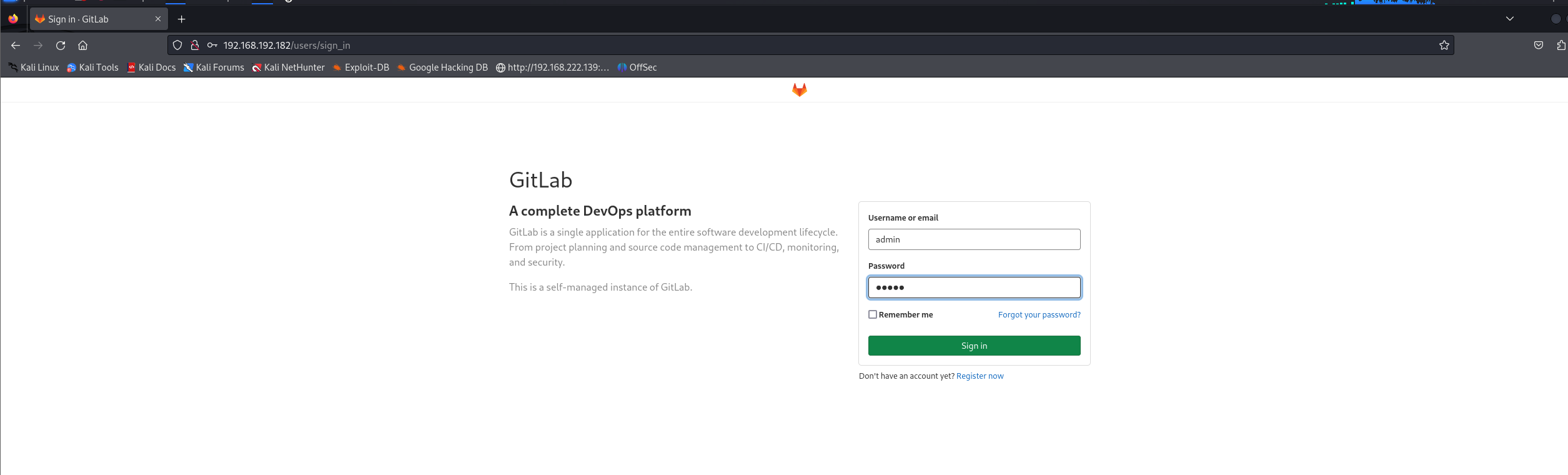
Task: Open the Google Hacking DB bookmark
Action: (x=442, y=67)
